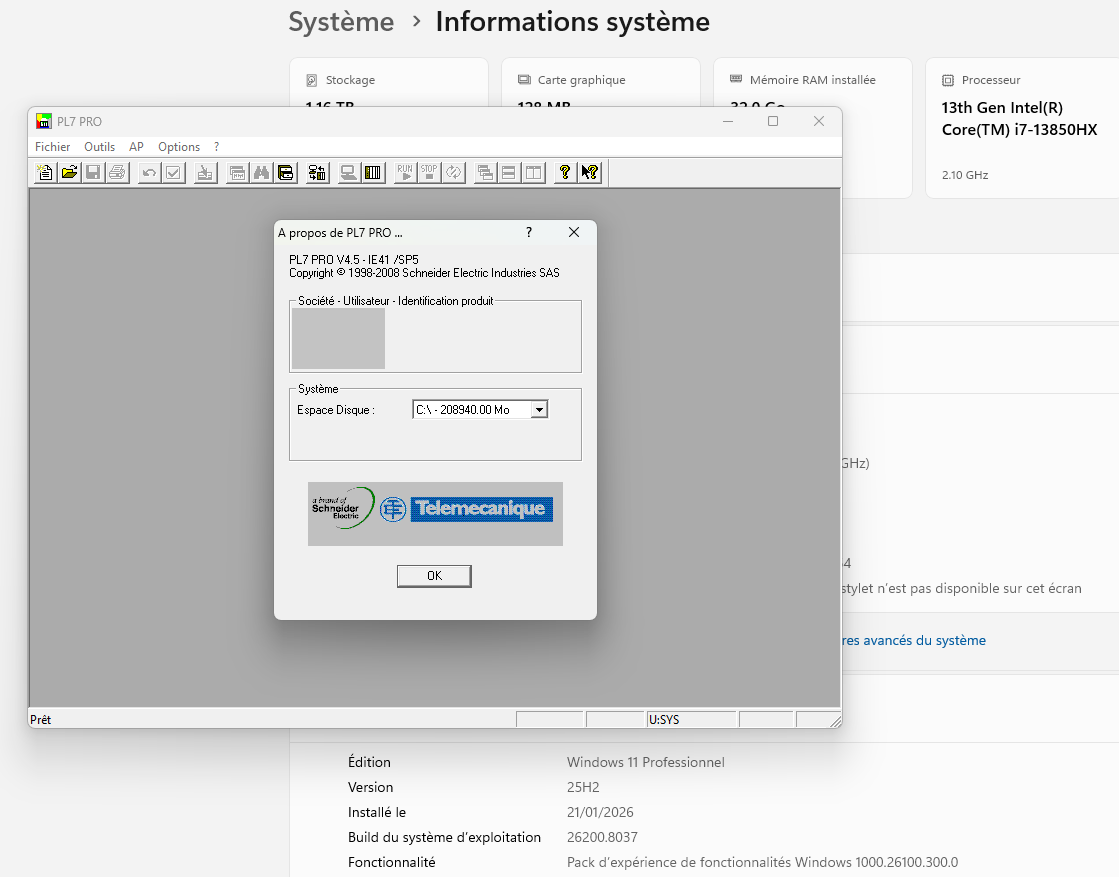Viewport: 1119px width, 877px height.
Task: Click the Print toolbar icon
Action: tap(117, 172)
